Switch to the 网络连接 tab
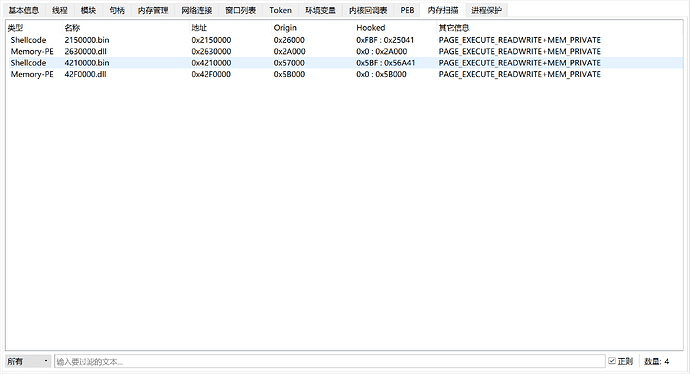Screen dimensions: 690x374 coord(197,10)
